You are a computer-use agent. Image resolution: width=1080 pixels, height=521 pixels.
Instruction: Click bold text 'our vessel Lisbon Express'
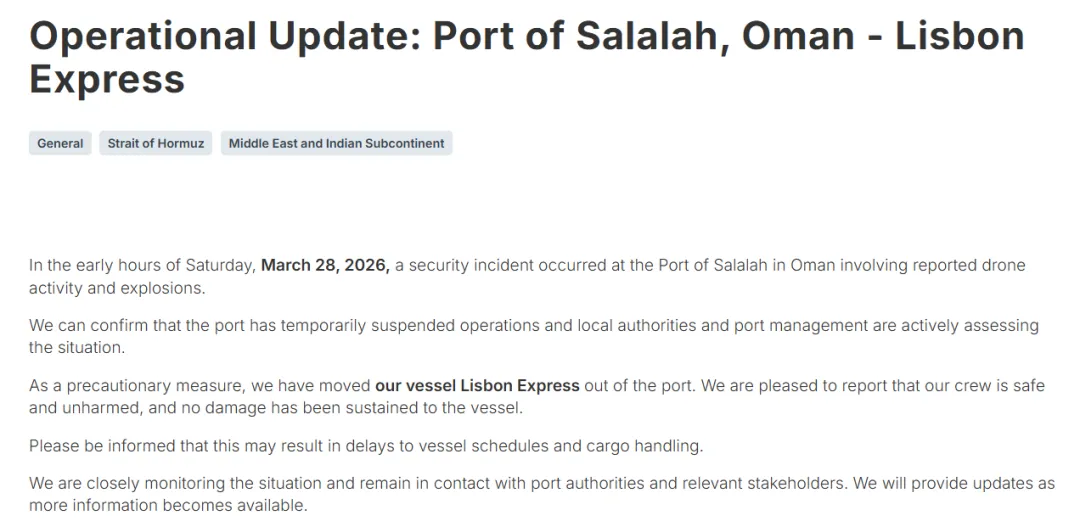coord(477,385)
